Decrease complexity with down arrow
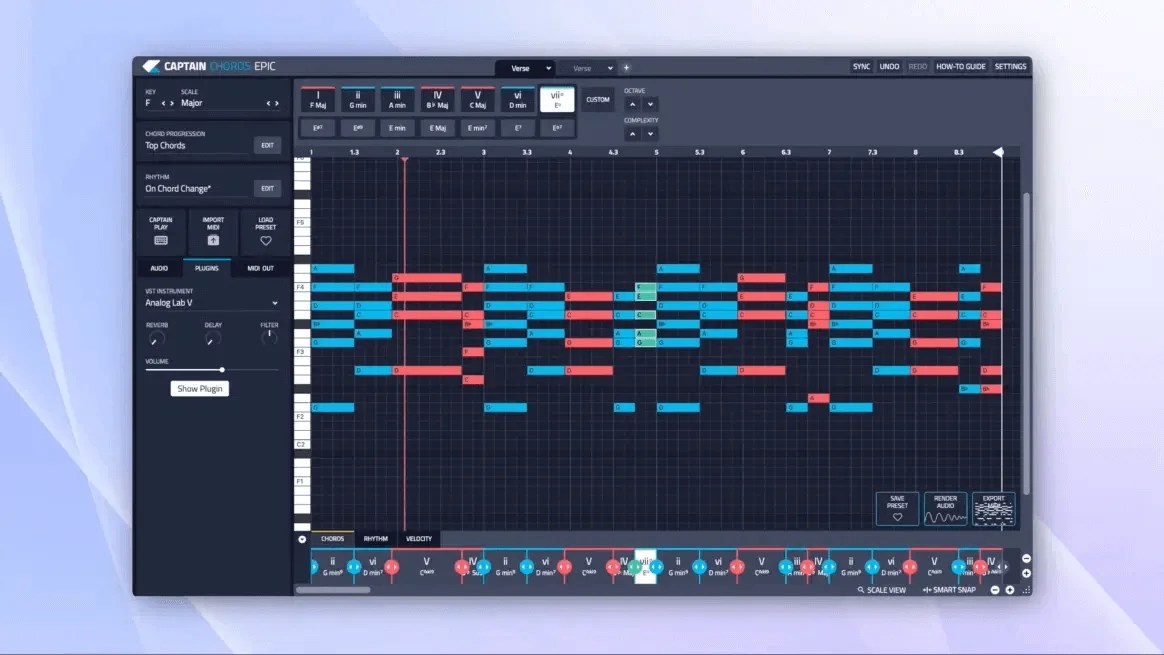This screenshot has height=655, width=1164. (x=650, y=134)
